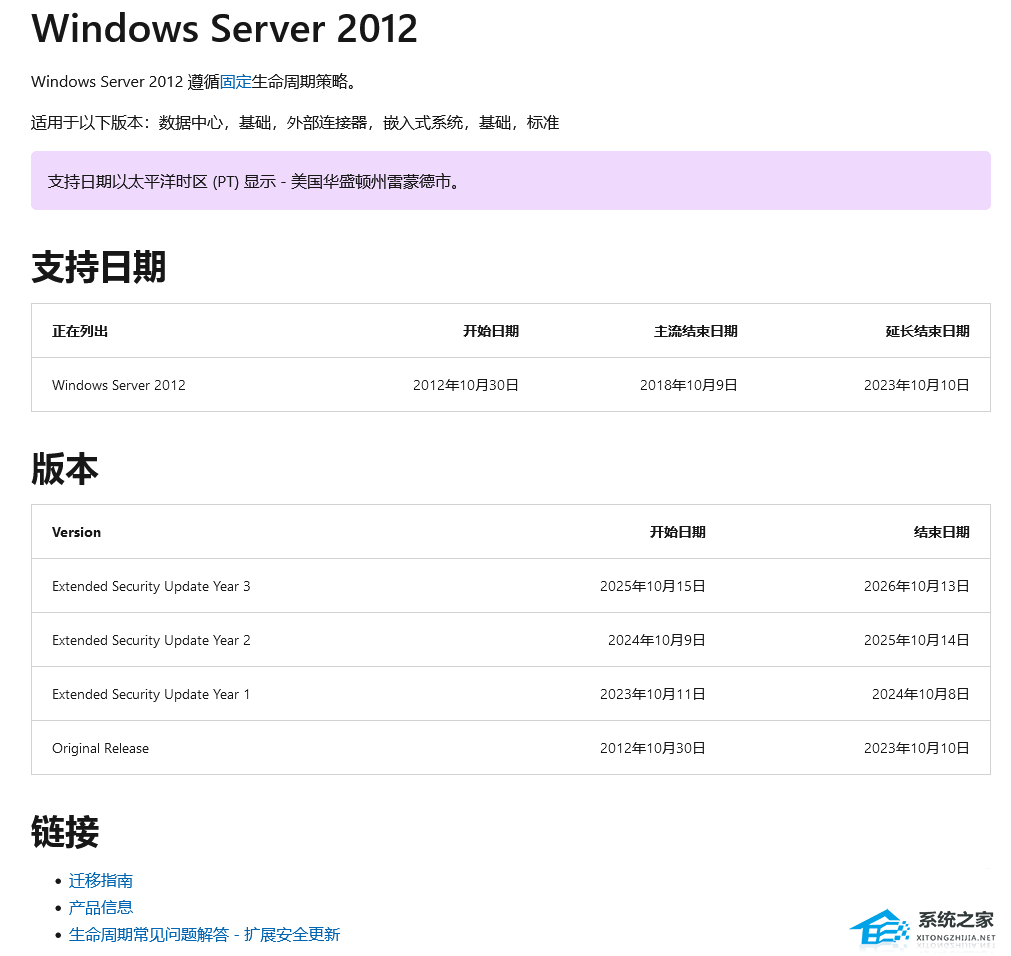Click the Version column header

pyautogui.click(x=77, y=532)
